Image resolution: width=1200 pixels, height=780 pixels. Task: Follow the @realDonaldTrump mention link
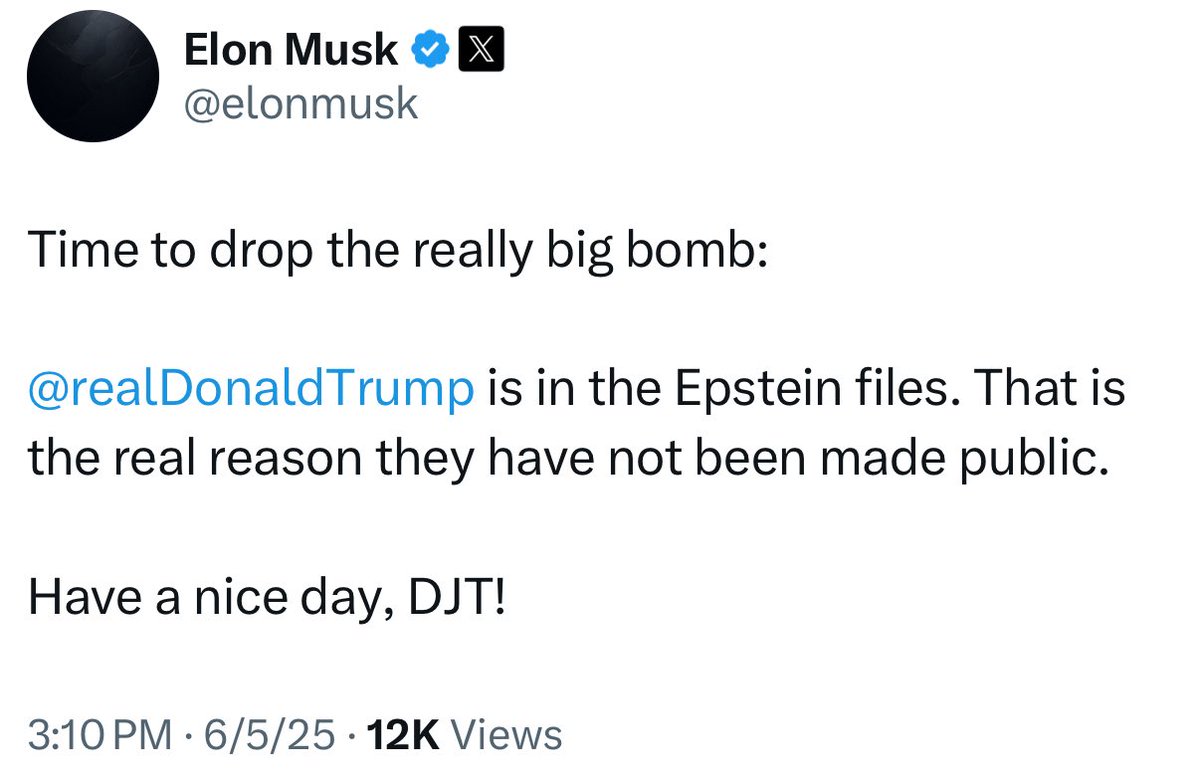click(x=251, y=391)
